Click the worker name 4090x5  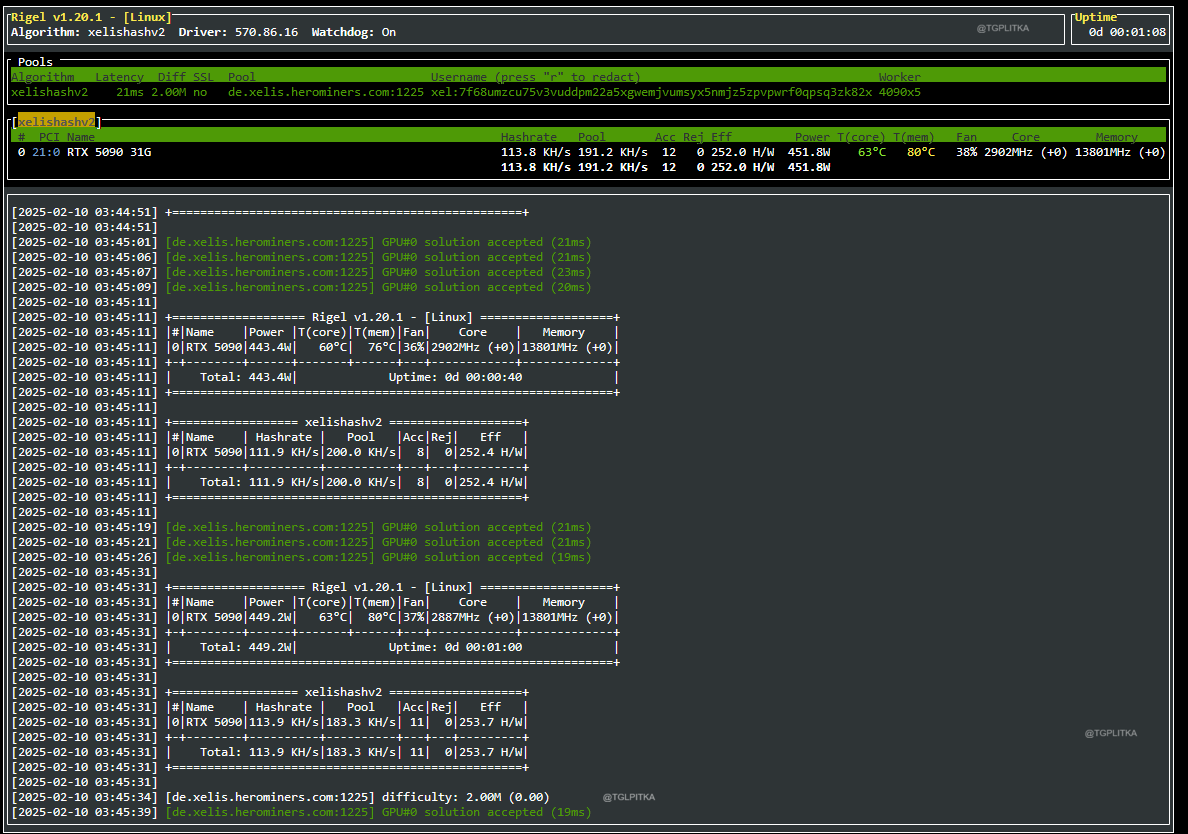click(899, 92)
